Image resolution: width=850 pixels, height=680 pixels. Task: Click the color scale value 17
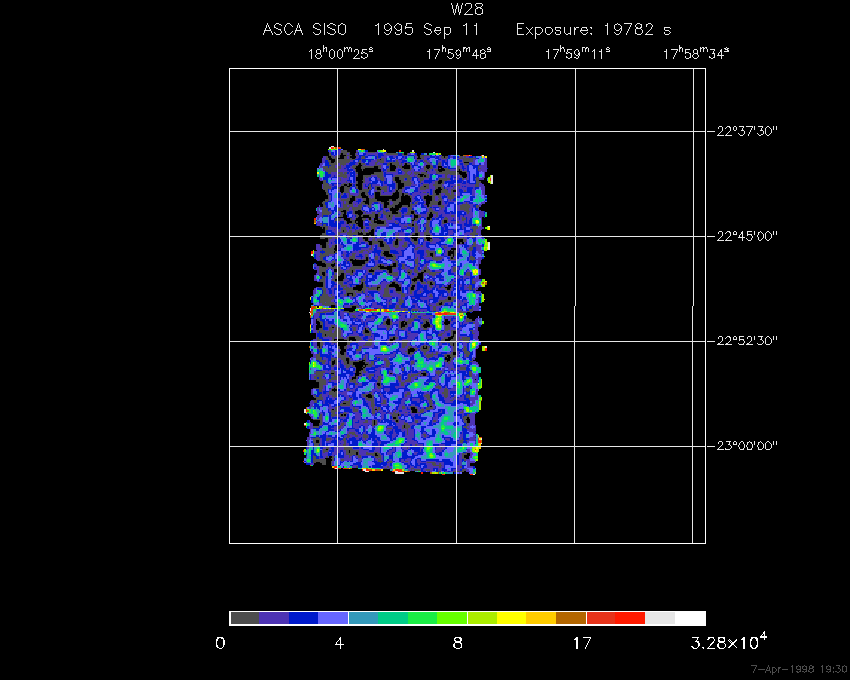(x=582, y=644)
